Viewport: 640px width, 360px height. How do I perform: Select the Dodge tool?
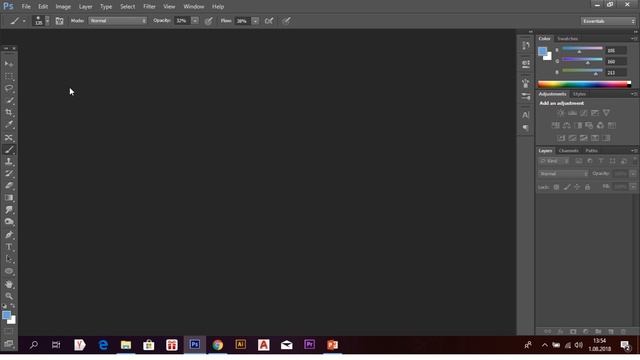pos(9,222)
